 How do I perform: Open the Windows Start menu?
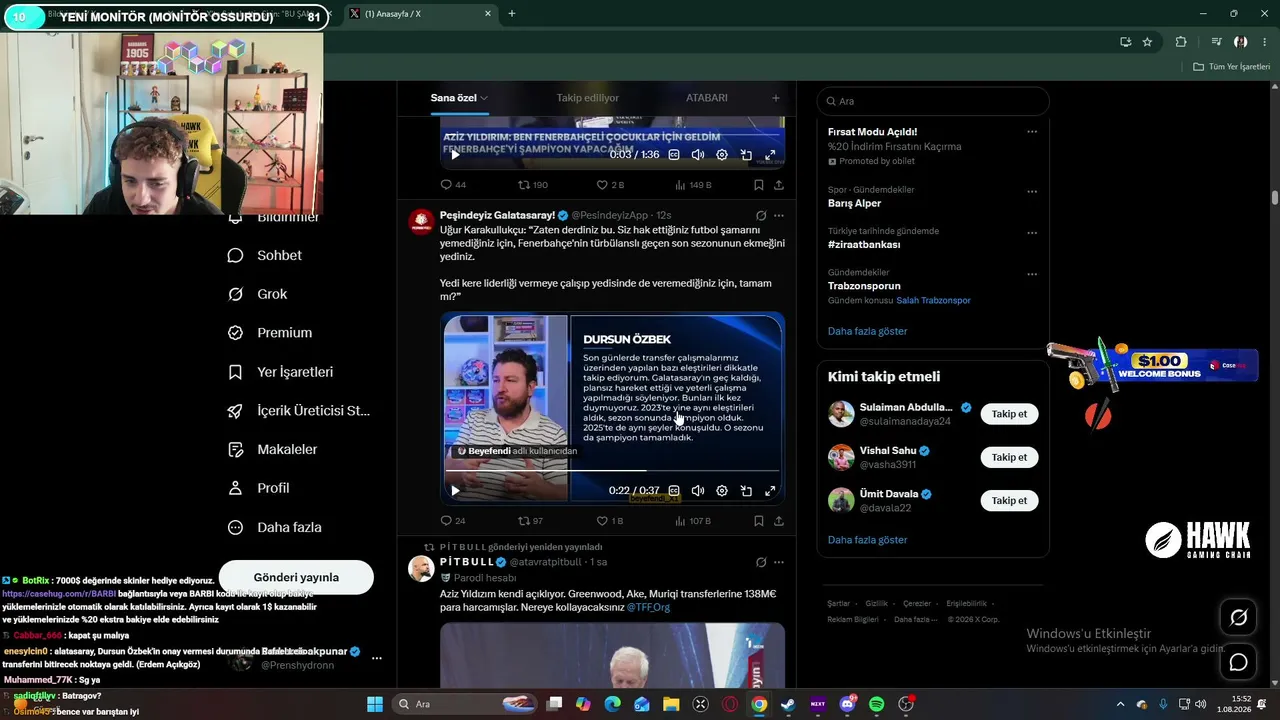(x=375, y=704)
